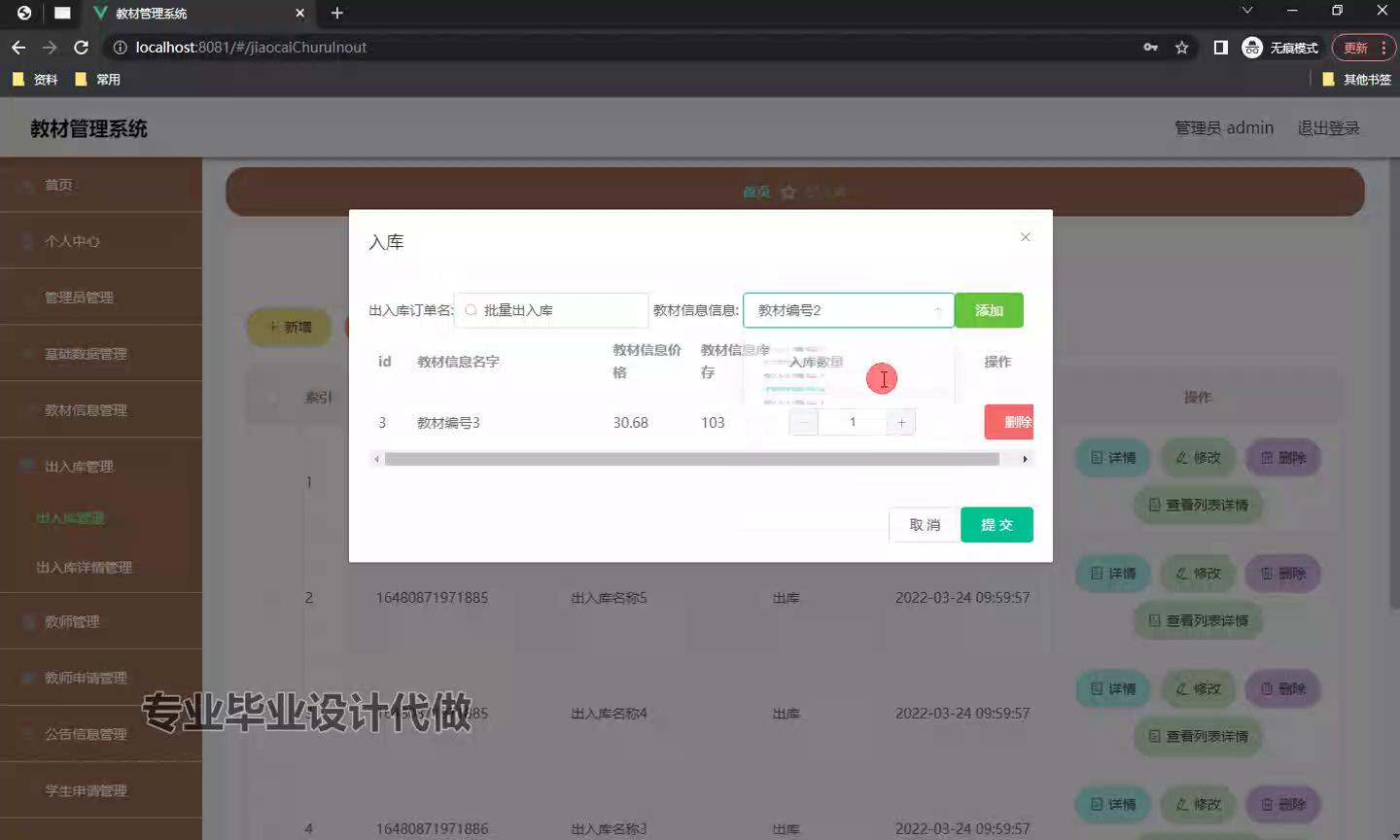
Task: Bookmark this page with star icon
Action: click(1182, 48)
